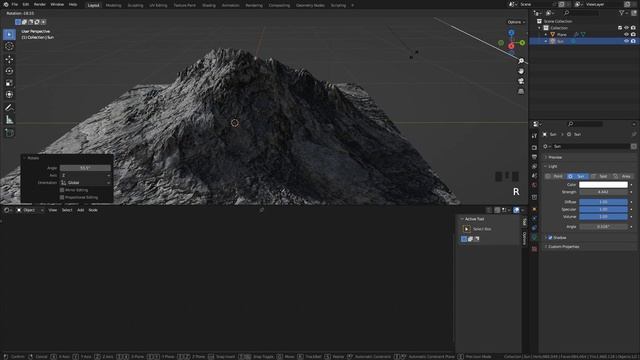This screenshot has height=360, width=640.
Task: Open the Node menu in node editor
Action: [93, 210]
